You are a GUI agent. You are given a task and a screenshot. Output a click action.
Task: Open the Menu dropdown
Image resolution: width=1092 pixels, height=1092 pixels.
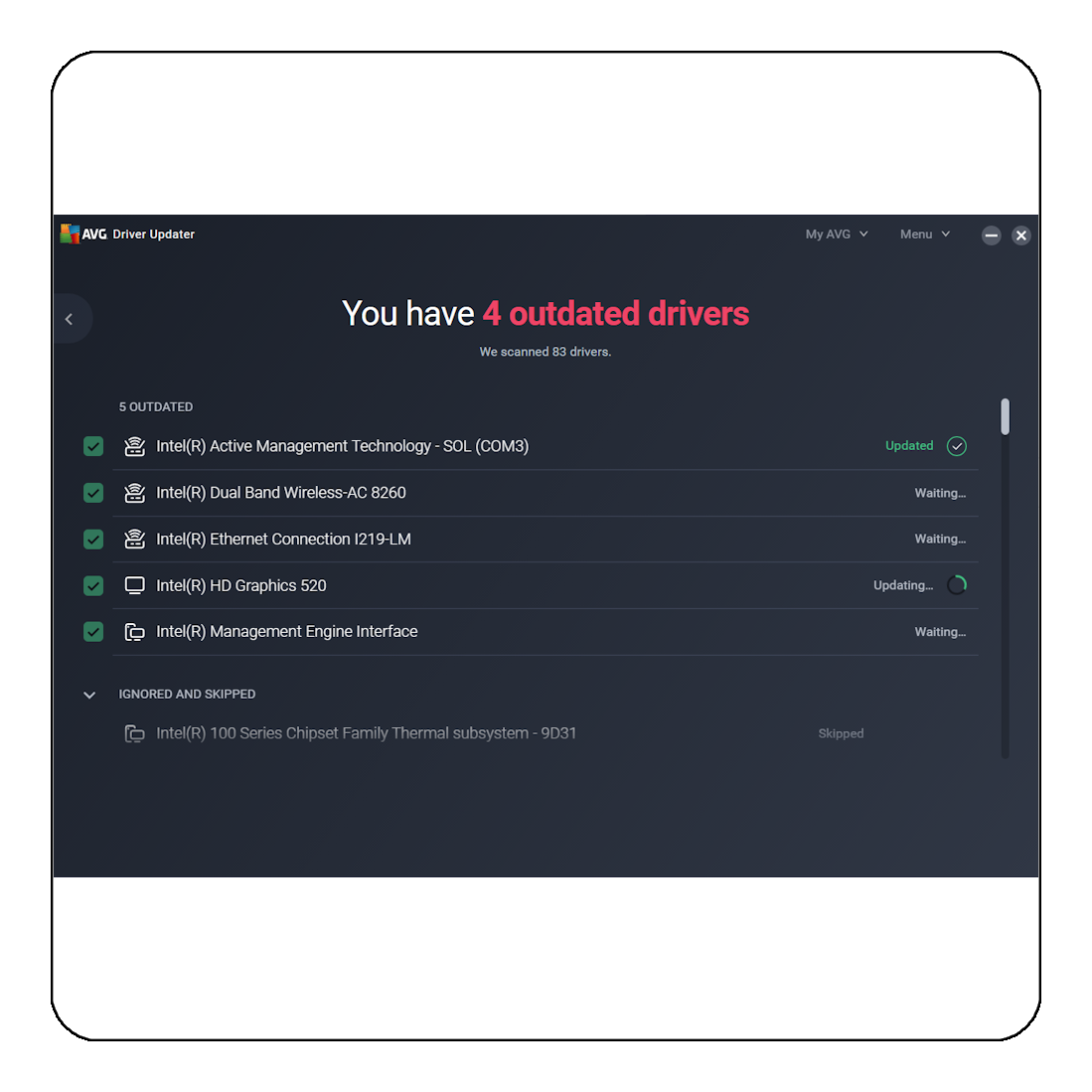point(925,234)
